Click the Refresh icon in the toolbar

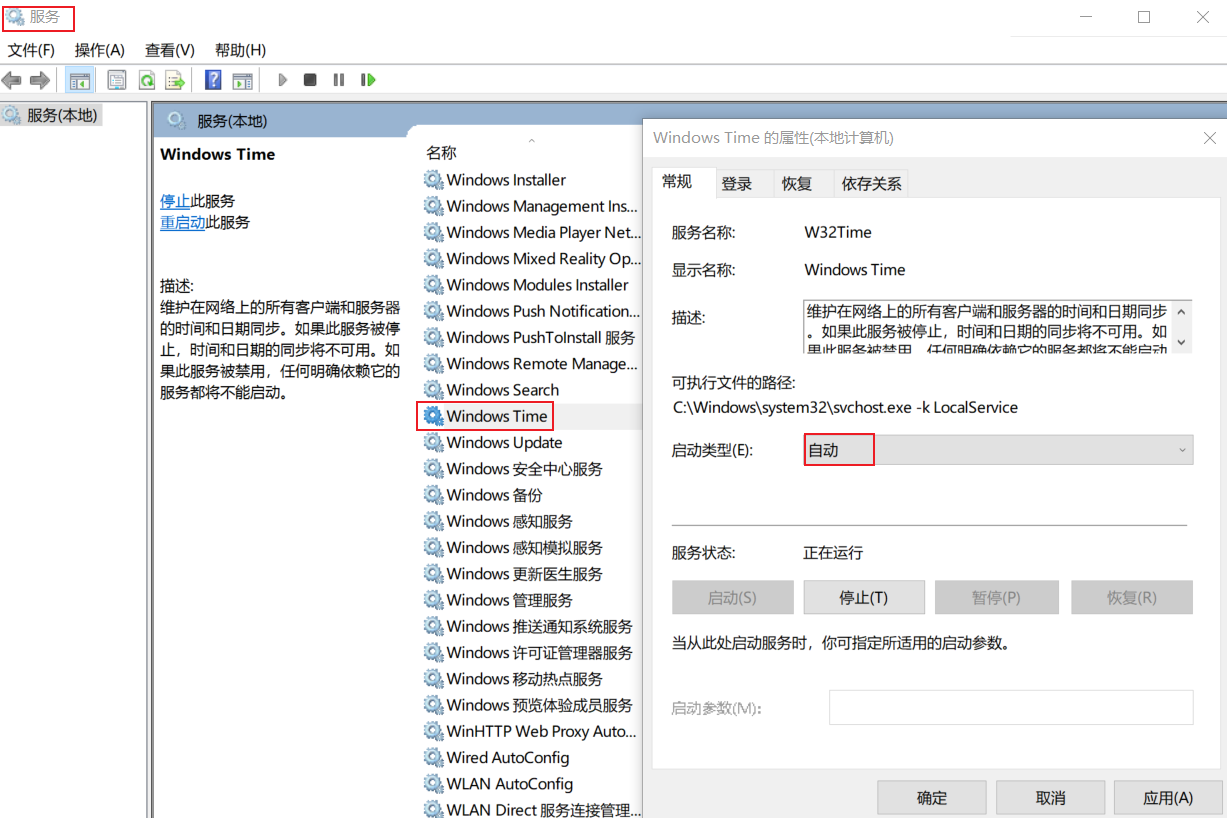(147, 80)
